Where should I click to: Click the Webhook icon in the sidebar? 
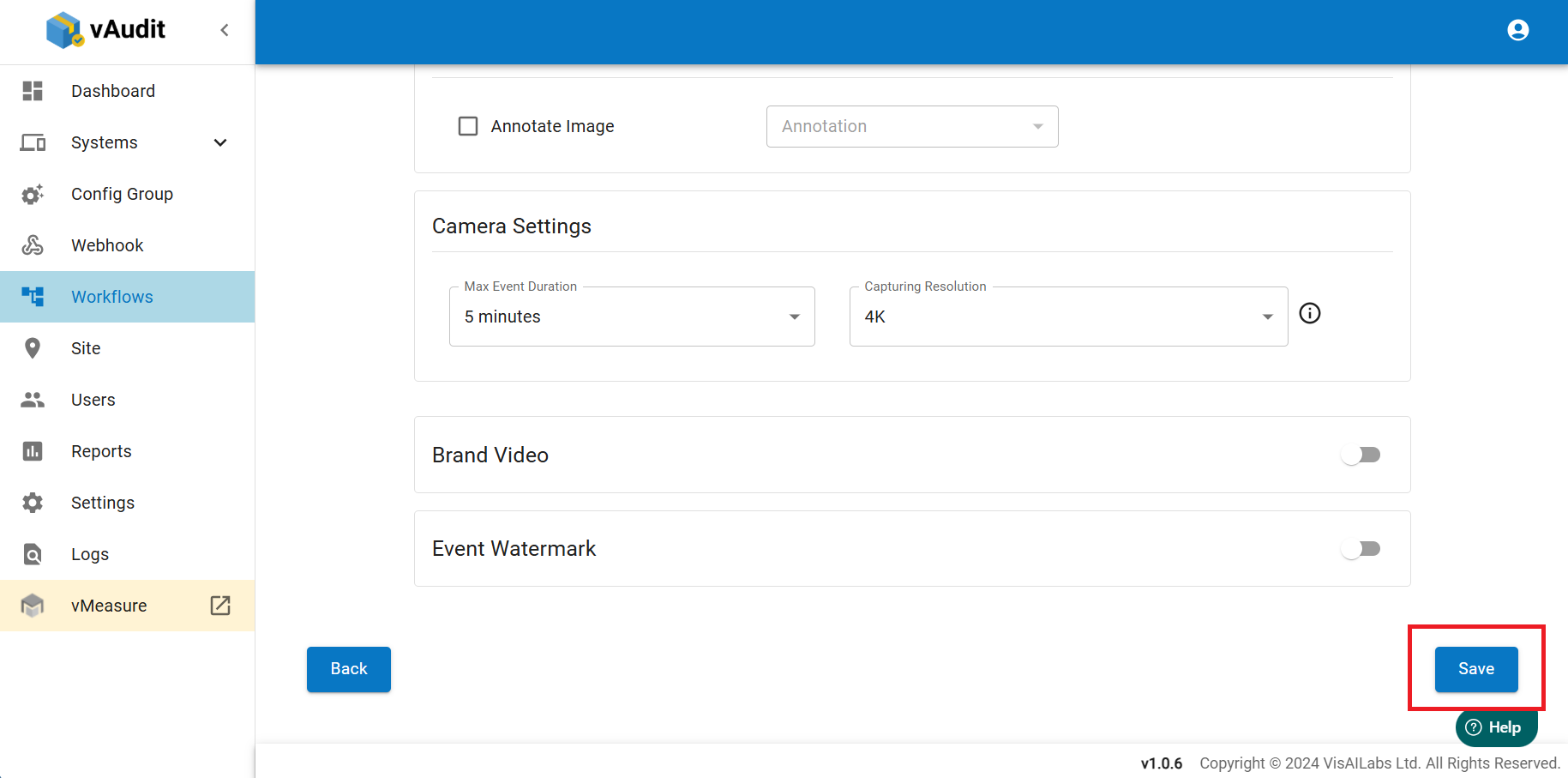pyautogui.click(x=33, y=245)
